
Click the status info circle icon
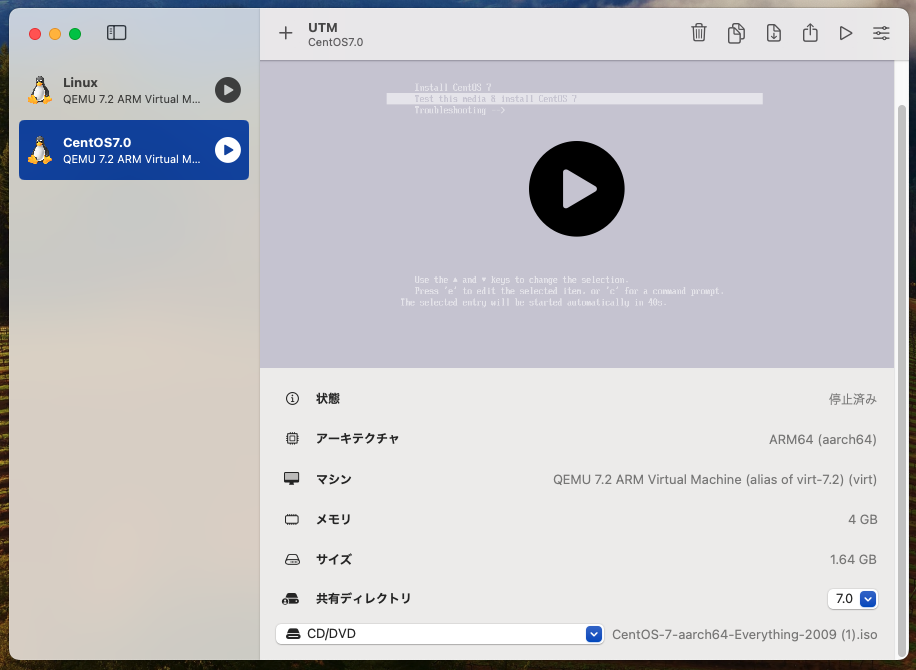[291, 398]
